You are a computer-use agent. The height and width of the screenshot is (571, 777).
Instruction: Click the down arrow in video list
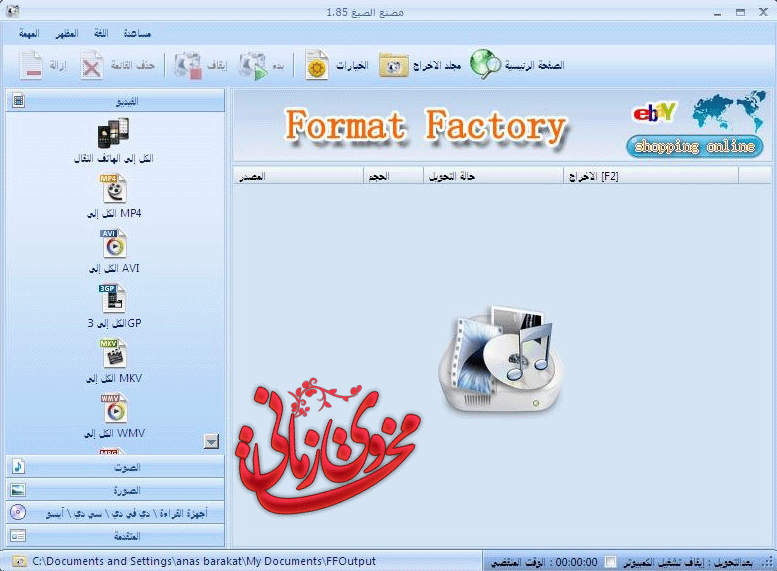[x=211, y=441]
